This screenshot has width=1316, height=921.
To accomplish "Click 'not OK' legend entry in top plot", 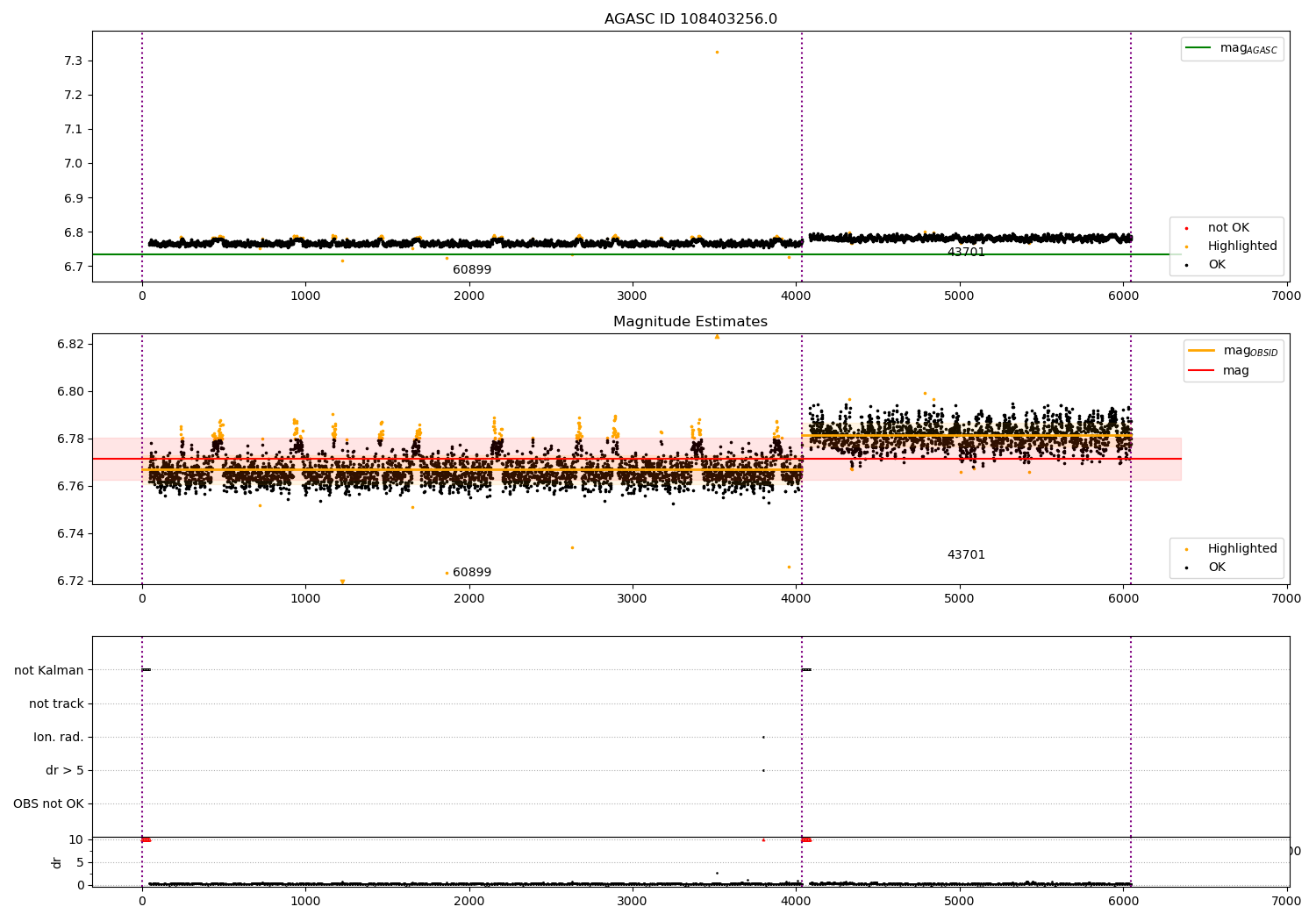I will tap(1227, 228).
